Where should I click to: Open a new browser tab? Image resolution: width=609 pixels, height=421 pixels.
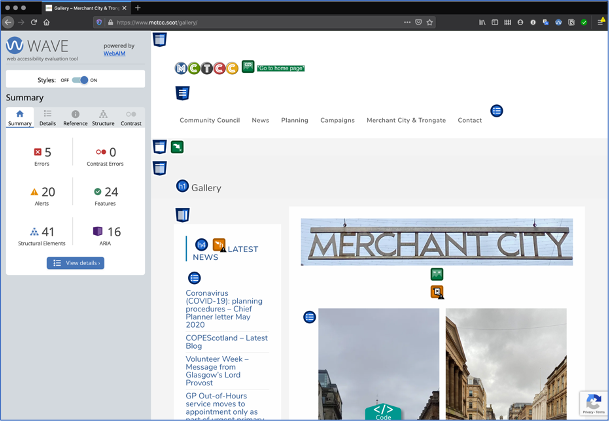tap(137, 8)
